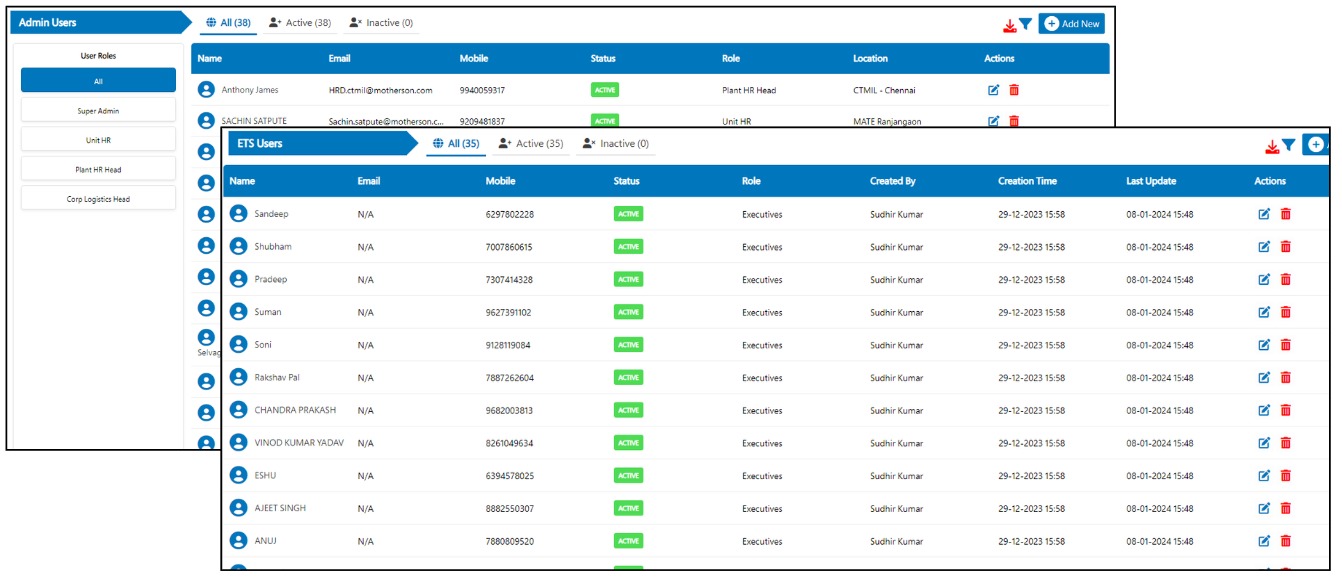Click edit icon for Anthony James
The image size is (1342, 579).
pos(993,90)
